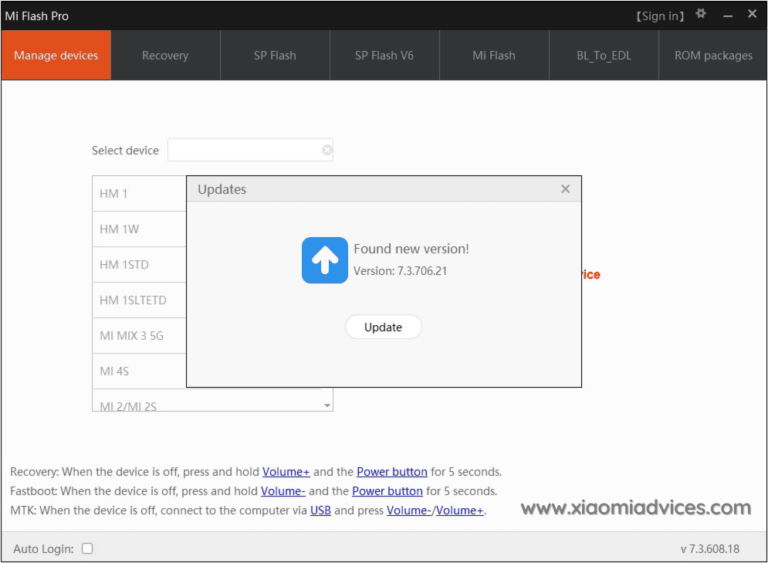The height and width of the screenshot is (563, 768).
Task: Clear the Select device field
Action: click(x=327, y=150)
